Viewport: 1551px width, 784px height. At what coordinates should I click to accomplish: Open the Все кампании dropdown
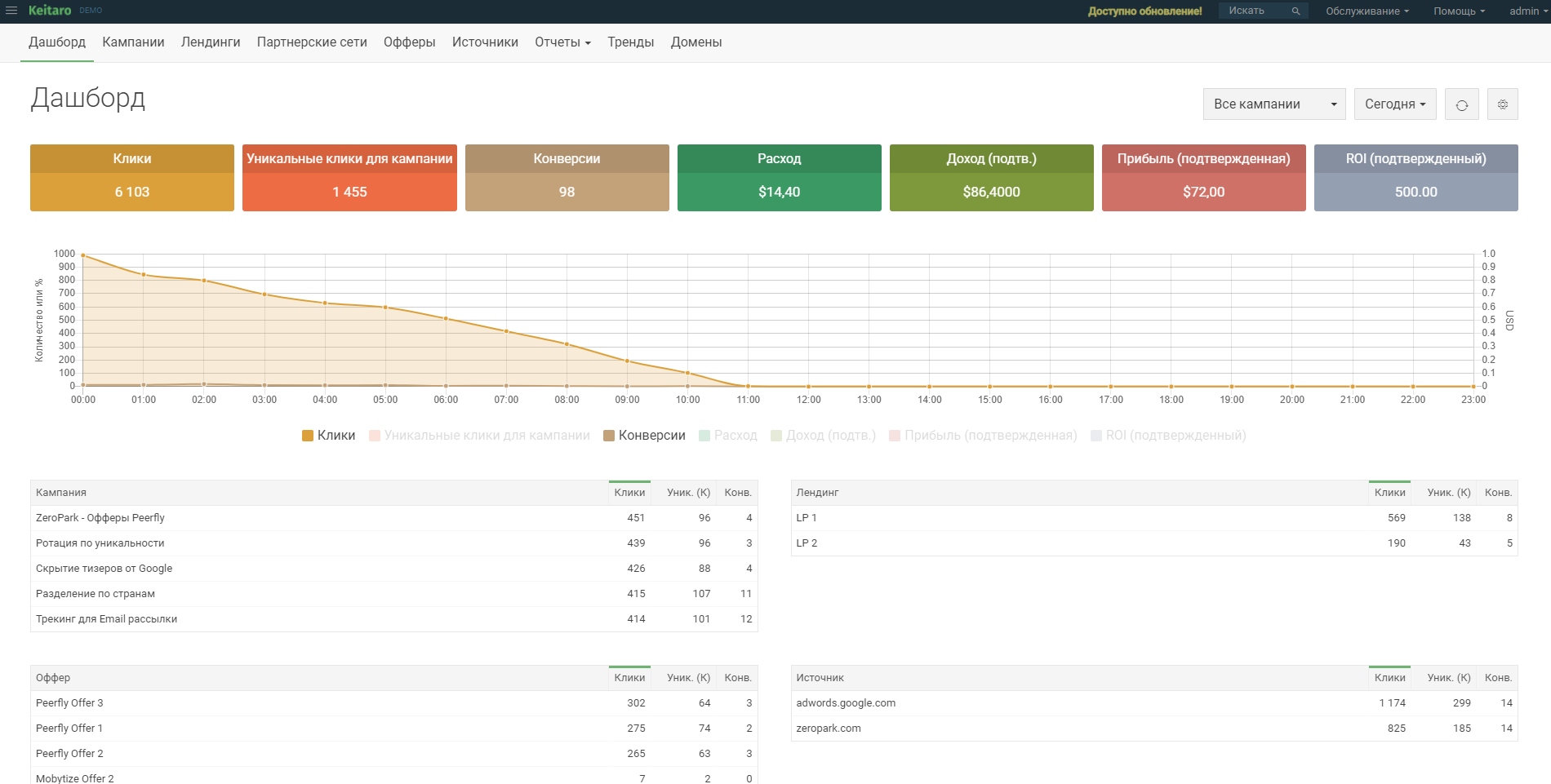[x=1274, y=104]
